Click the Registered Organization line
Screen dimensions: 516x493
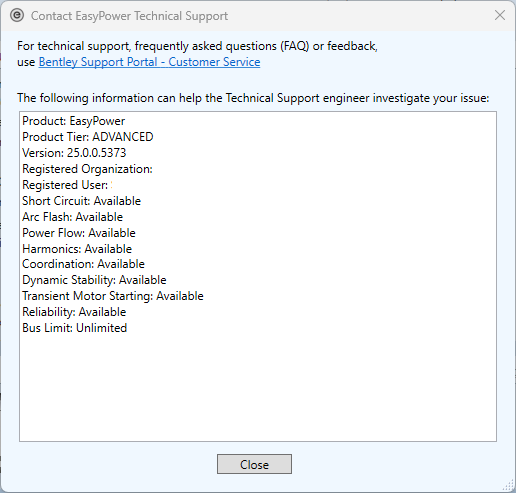tap(87, 169)
